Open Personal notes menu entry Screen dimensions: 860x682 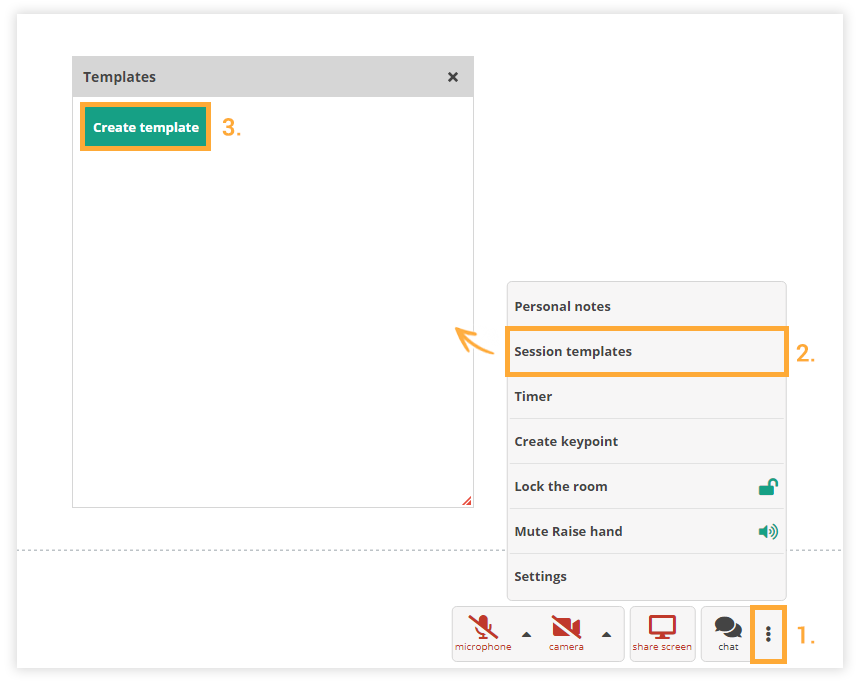point(647,306)
